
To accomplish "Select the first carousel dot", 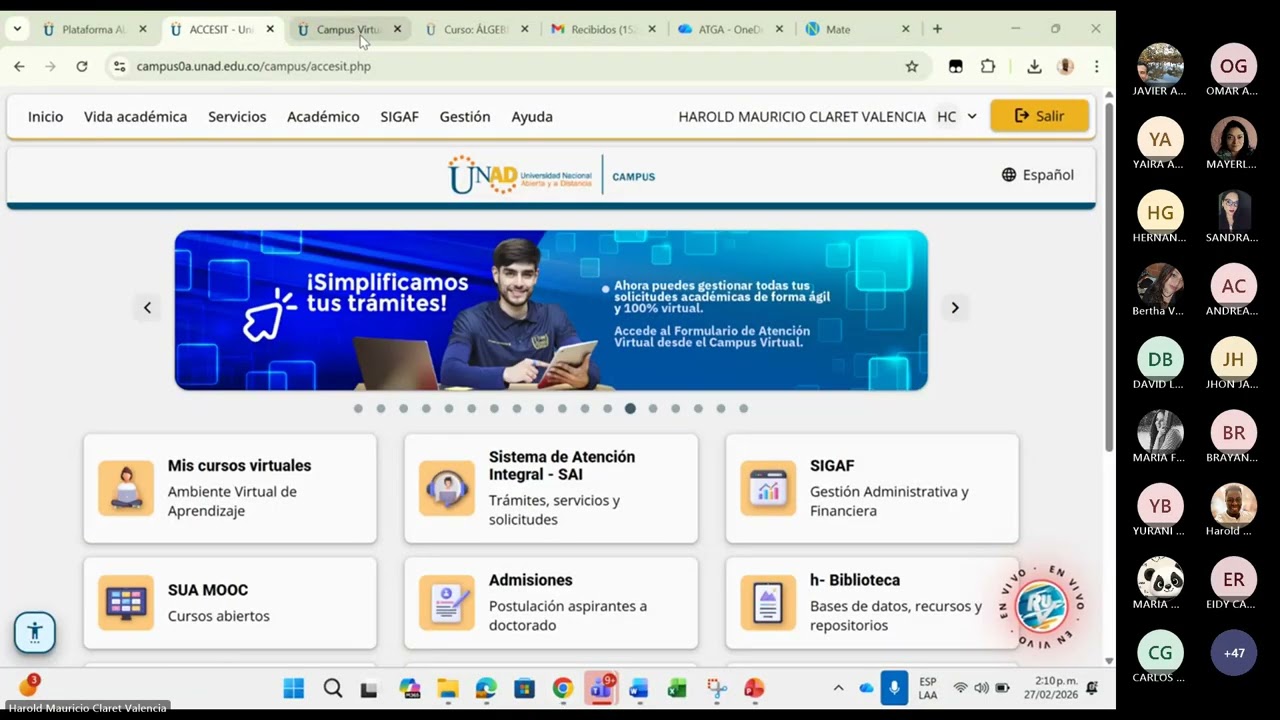I will tap(358, 408).
